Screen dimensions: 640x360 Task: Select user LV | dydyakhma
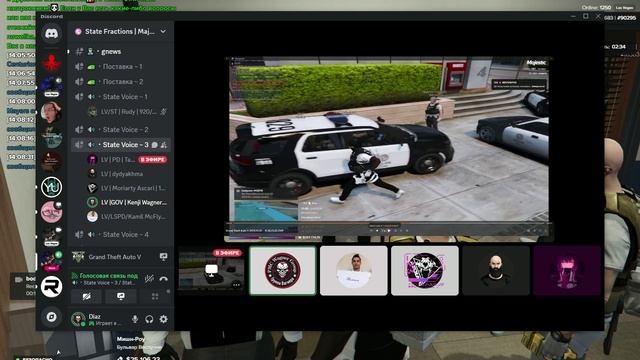point(127,174)
